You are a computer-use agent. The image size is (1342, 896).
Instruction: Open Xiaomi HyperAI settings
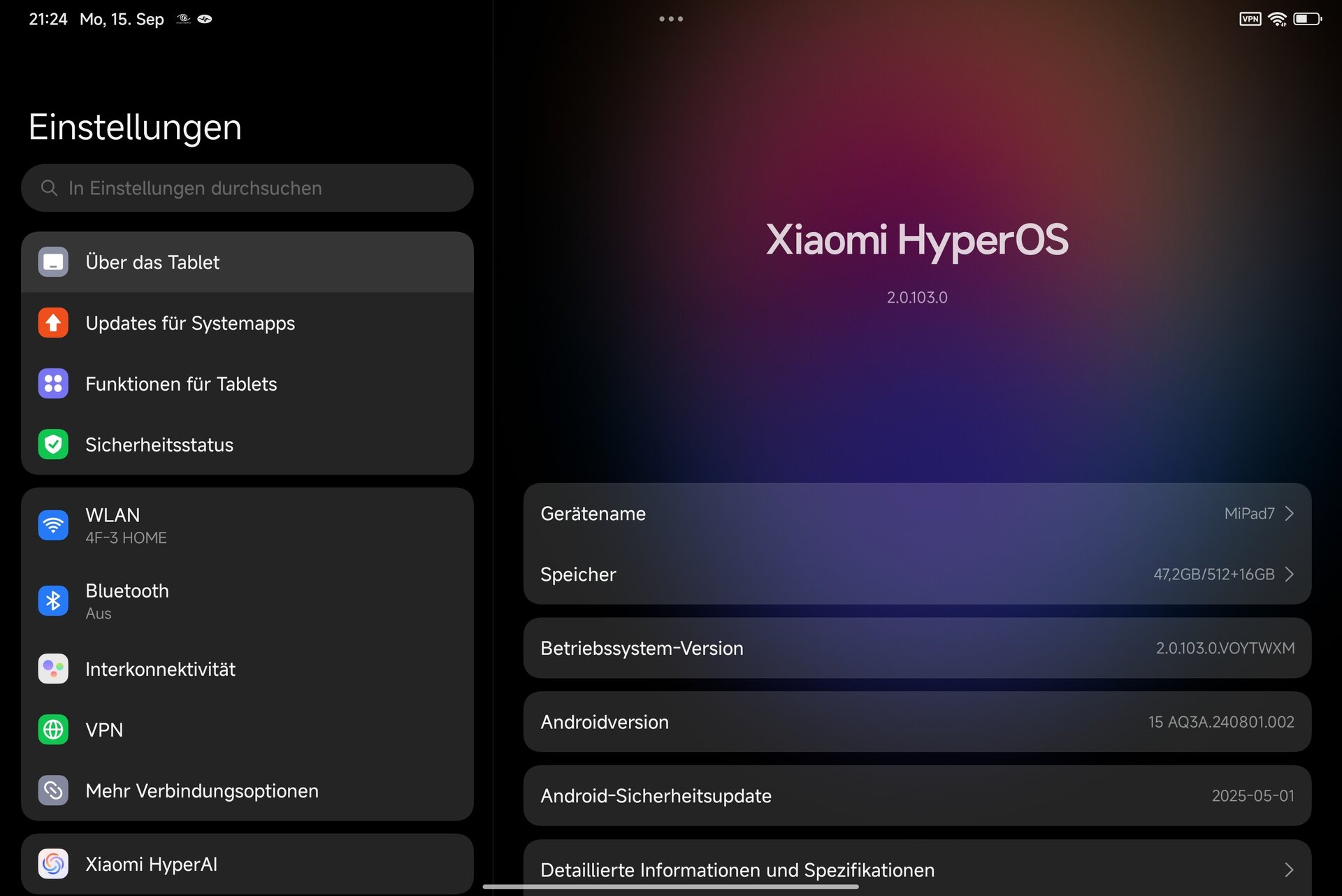247,864
